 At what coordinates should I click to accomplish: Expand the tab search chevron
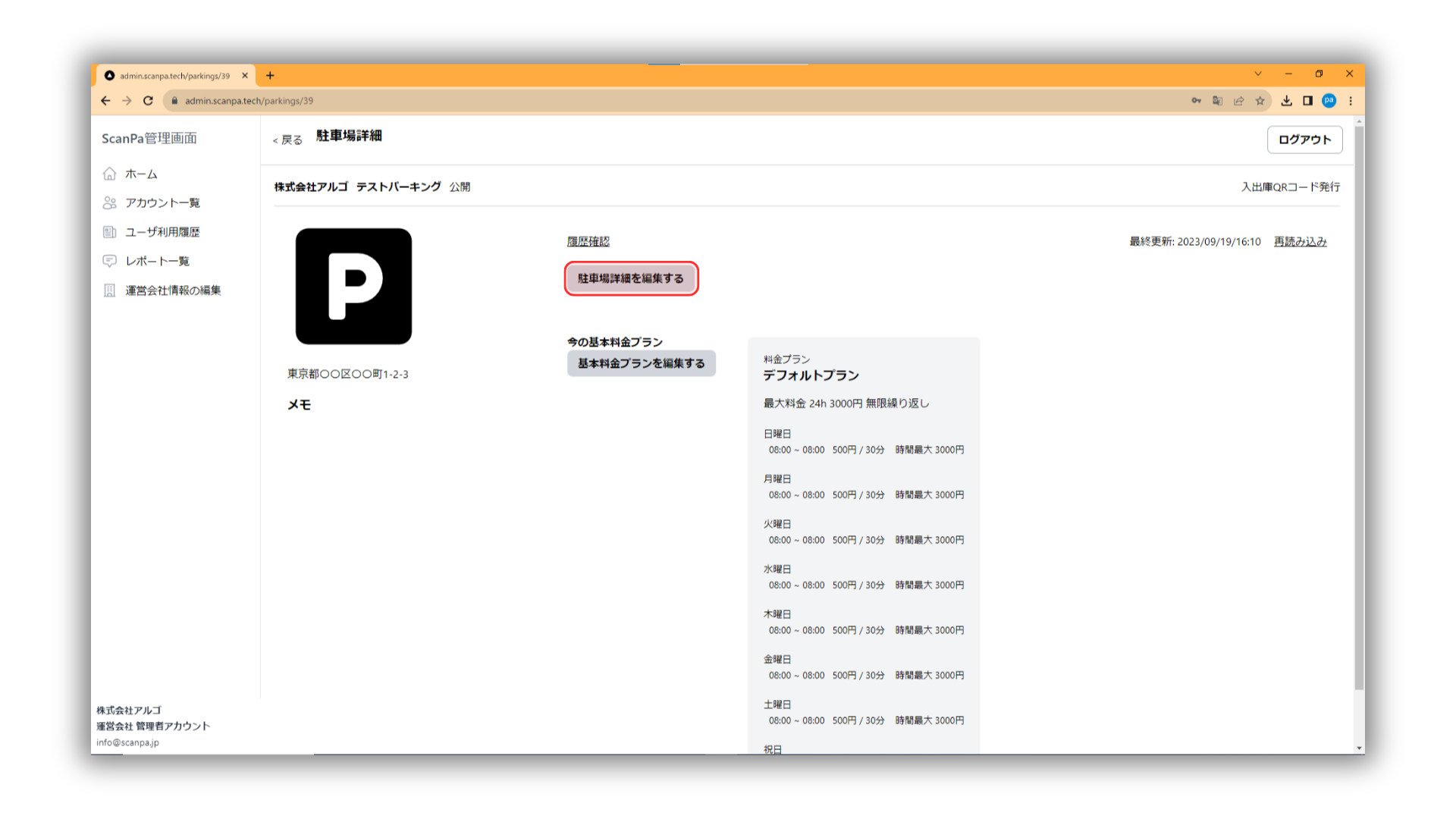pos(1258,74)
